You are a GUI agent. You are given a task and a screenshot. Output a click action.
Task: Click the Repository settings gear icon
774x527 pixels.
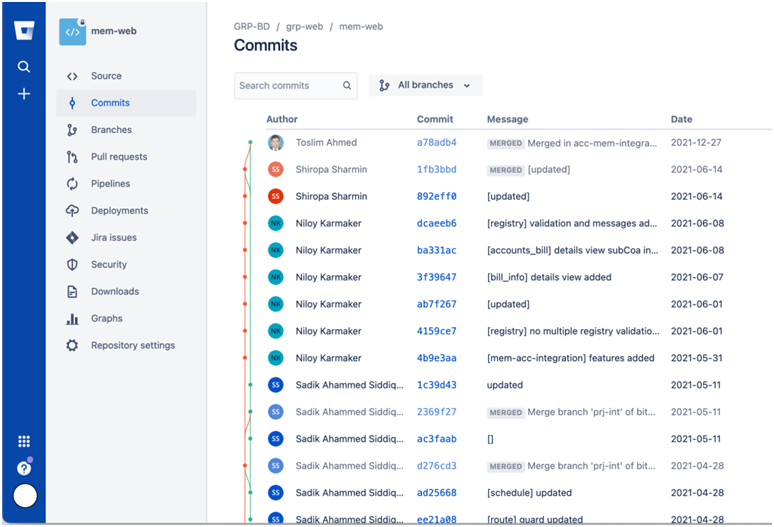point(73,345)
